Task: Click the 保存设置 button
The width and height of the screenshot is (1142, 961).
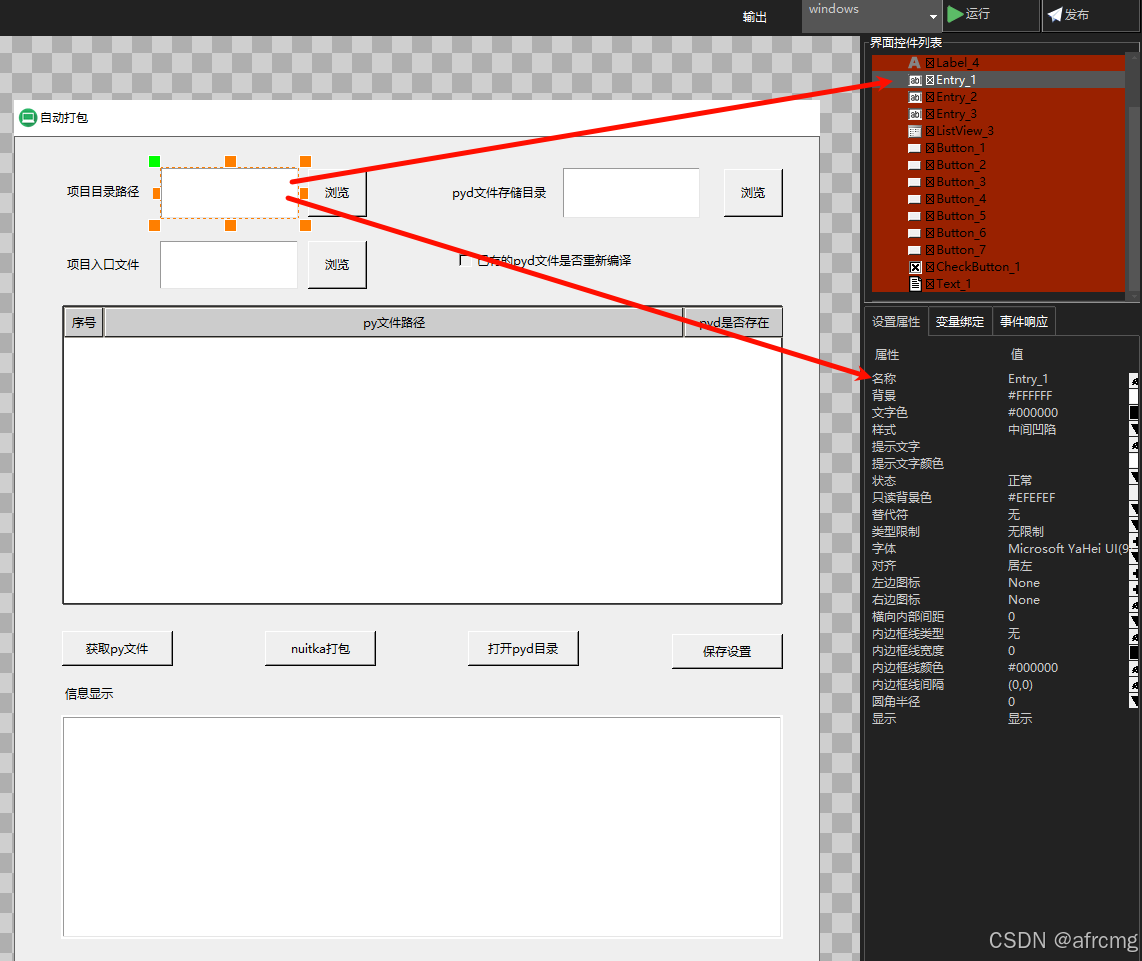Action: (x=727, y=651)
